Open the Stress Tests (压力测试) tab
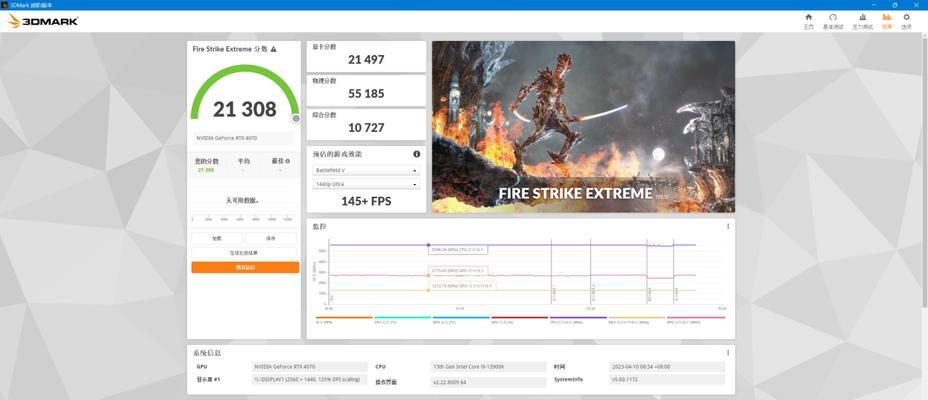Screen dimensions: 928x400 click(x=862, y=21)
